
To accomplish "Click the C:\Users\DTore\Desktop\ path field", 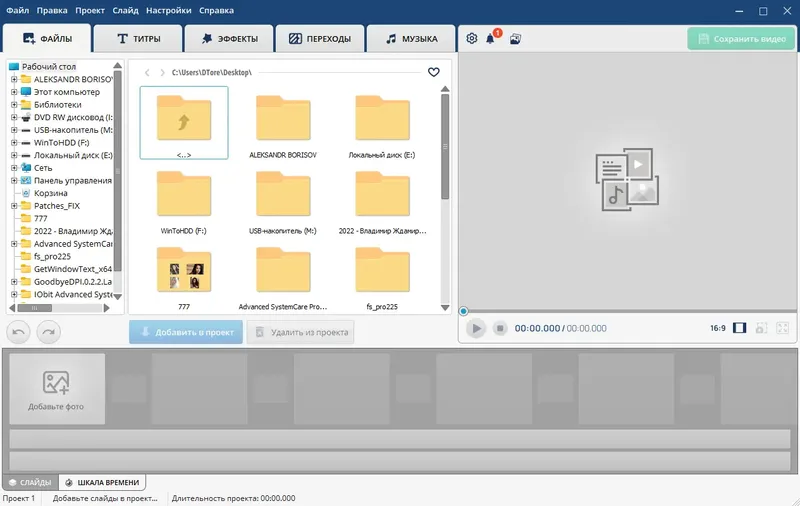I will coord(212,72).
